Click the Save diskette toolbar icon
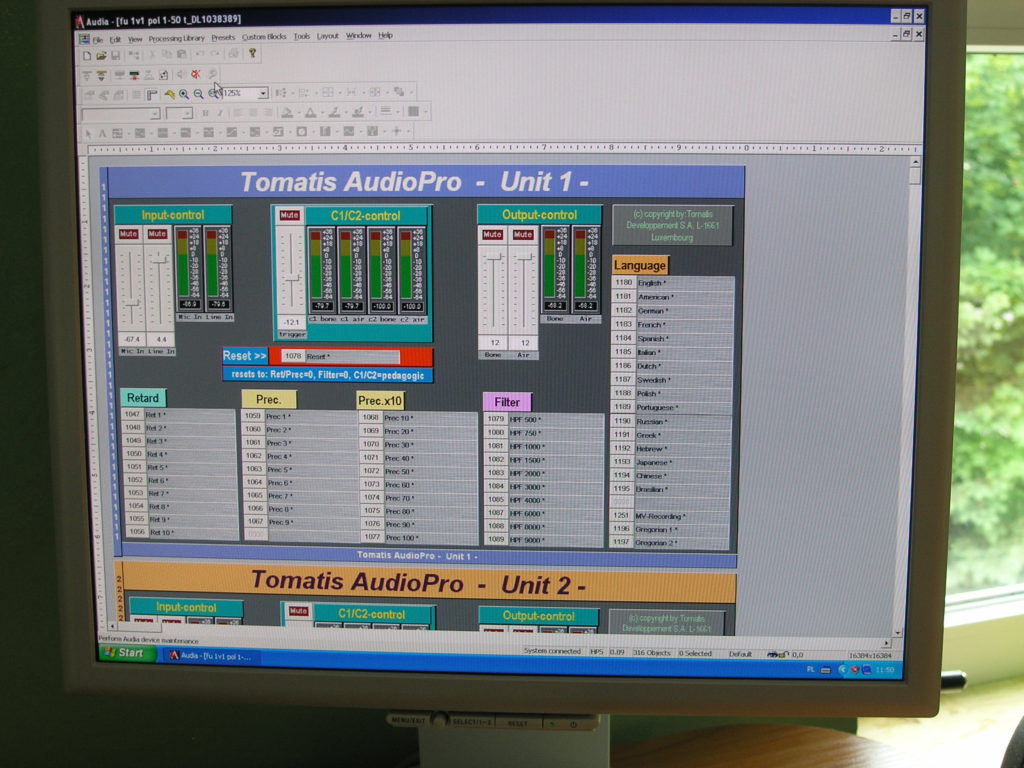 point(116,56)
